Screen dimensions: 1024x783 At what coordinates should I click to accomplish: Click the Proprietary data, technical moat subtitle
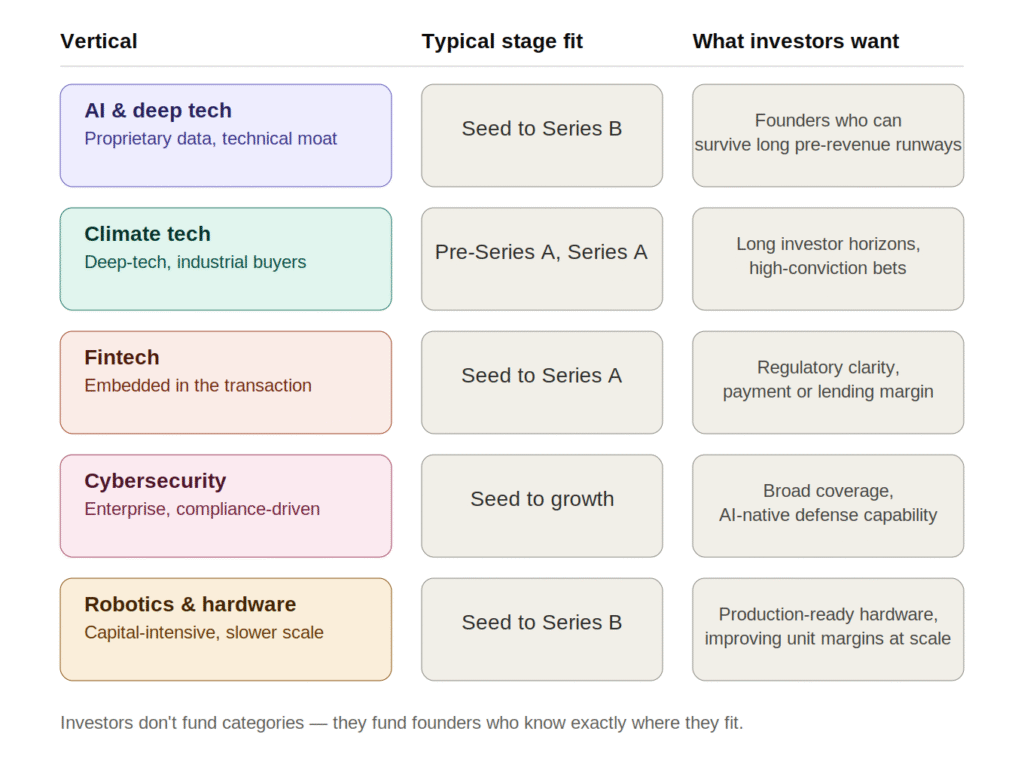click(210, 138)
